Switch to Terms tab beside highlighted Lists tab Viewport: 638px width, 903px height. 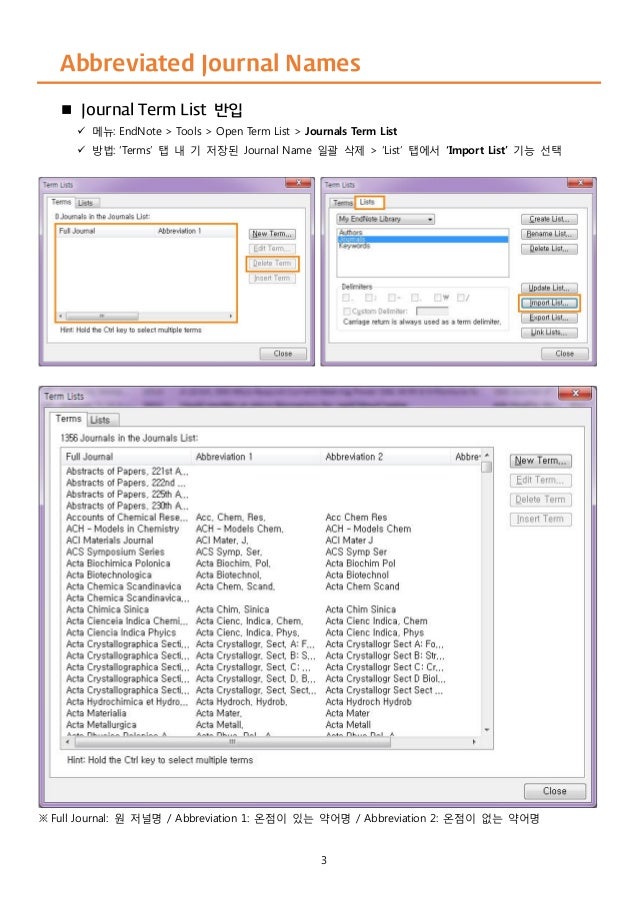[343, 203]
